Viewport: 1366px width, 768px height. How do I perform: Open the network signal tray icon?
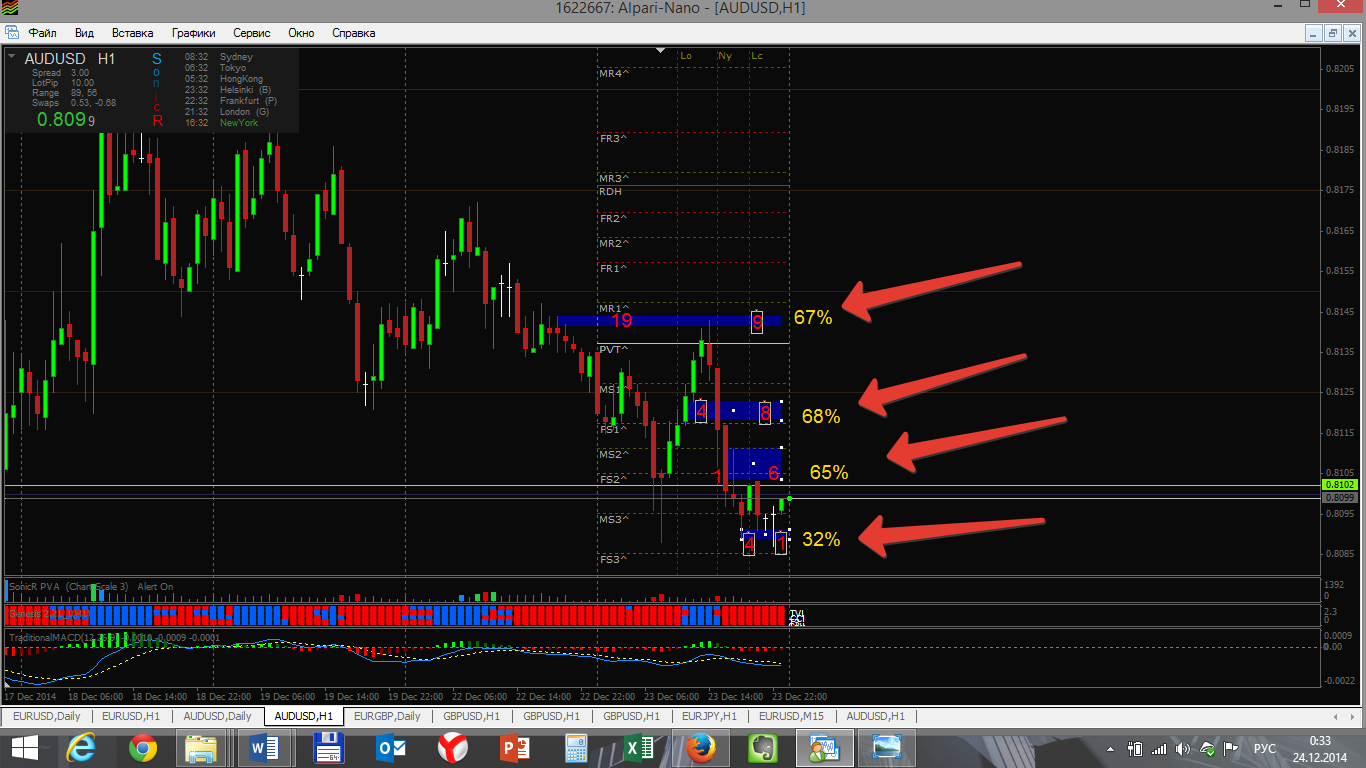point(1160,748)
